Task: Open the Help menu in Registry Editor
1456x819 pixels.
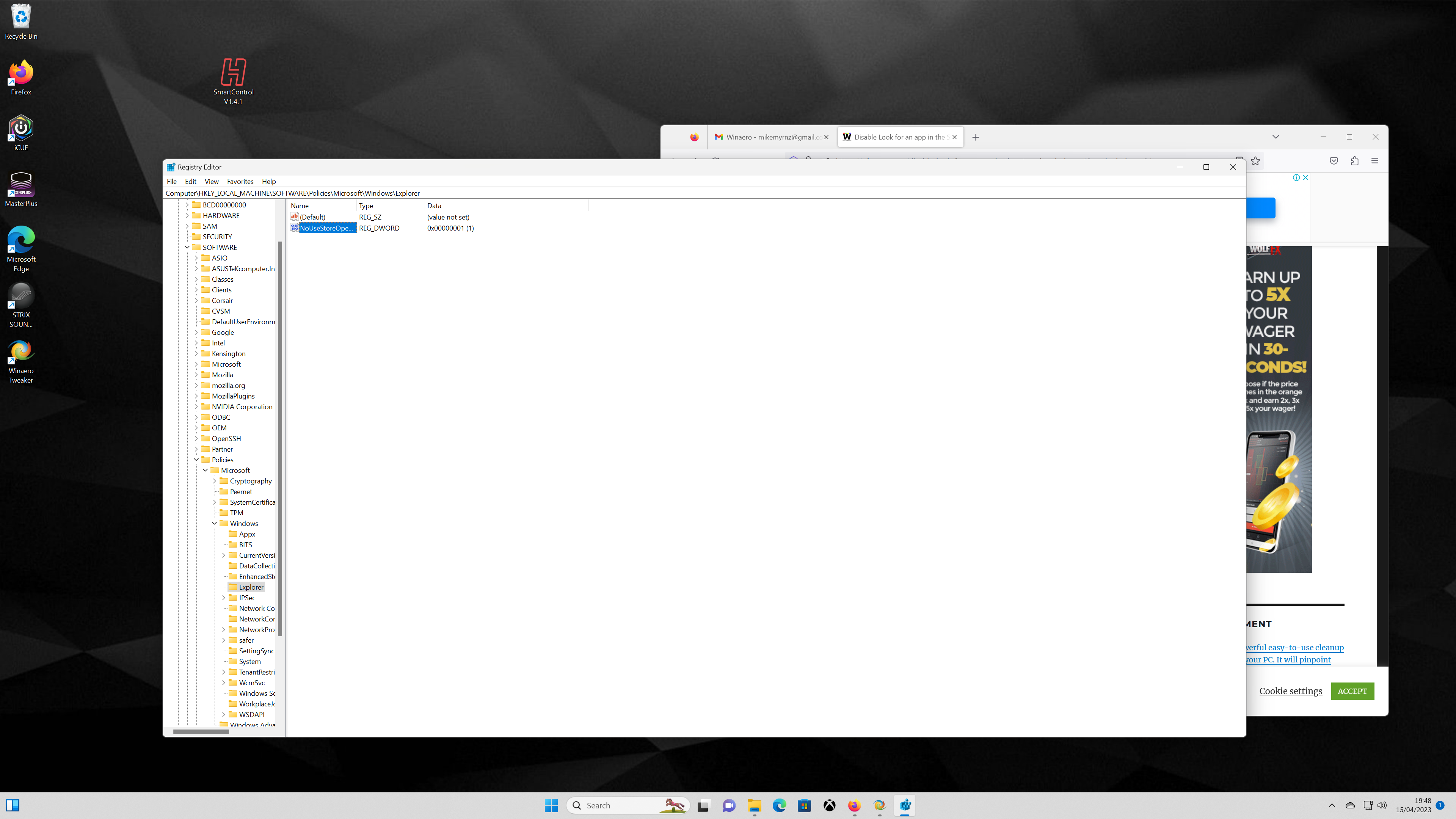Action: 268,182
